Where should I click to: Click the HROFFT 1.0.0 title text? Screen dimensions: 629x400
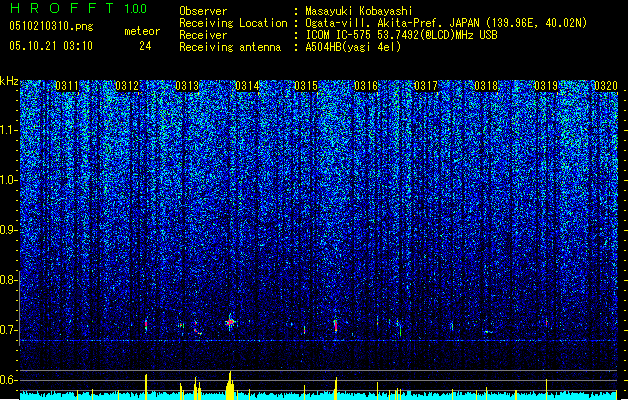(78, 8)
